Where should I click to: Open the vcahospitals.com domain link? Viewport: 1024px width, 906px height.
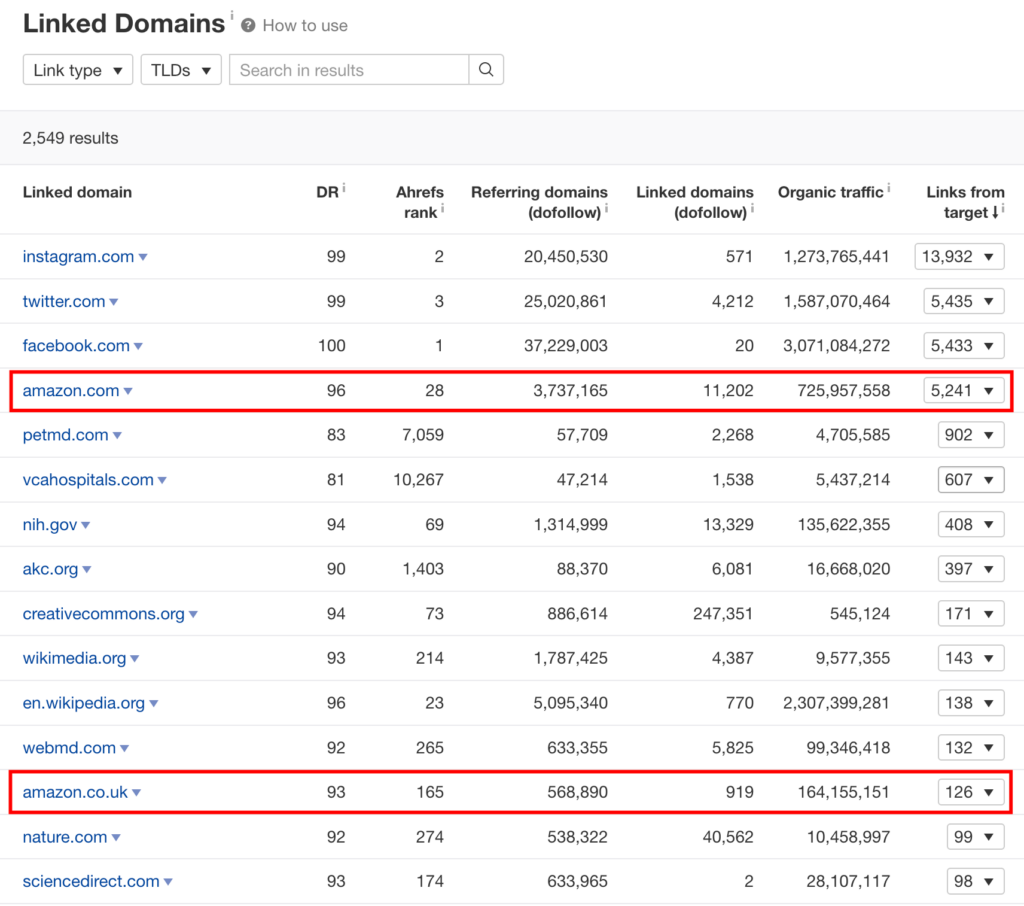coord(88,479)
